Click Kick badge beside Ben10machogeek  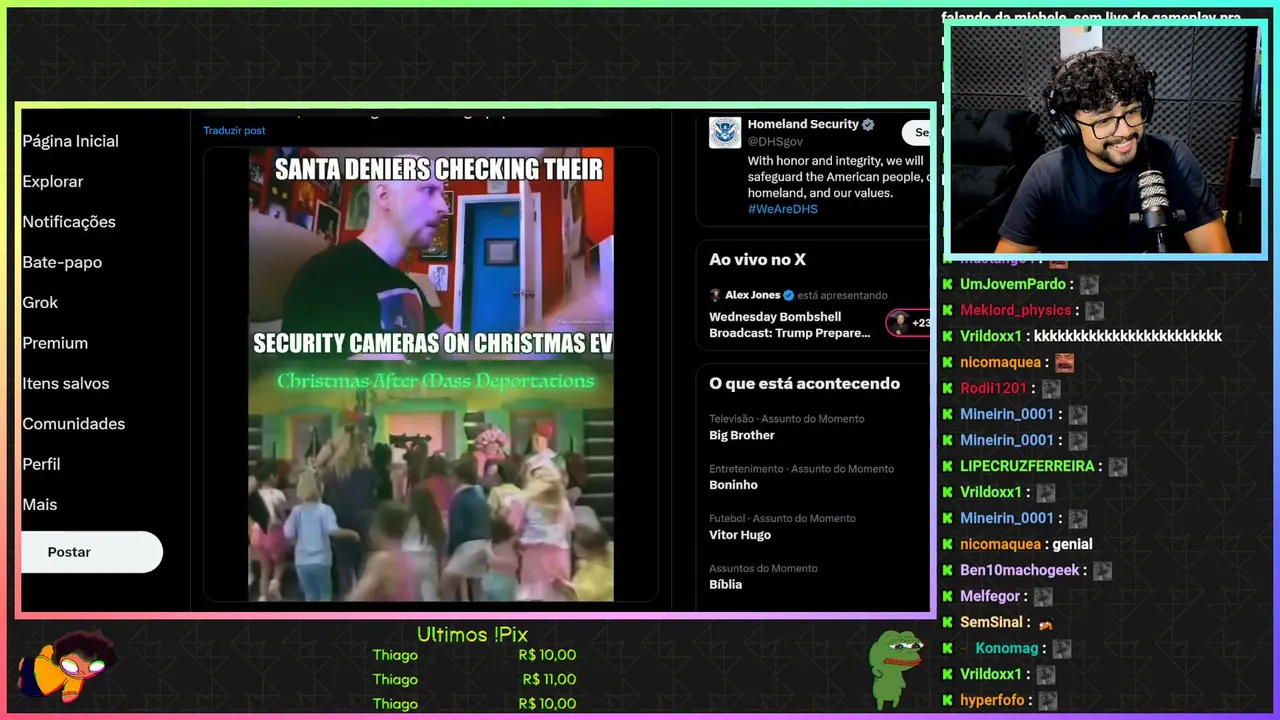pyautogui.click(x=948, y=570)
